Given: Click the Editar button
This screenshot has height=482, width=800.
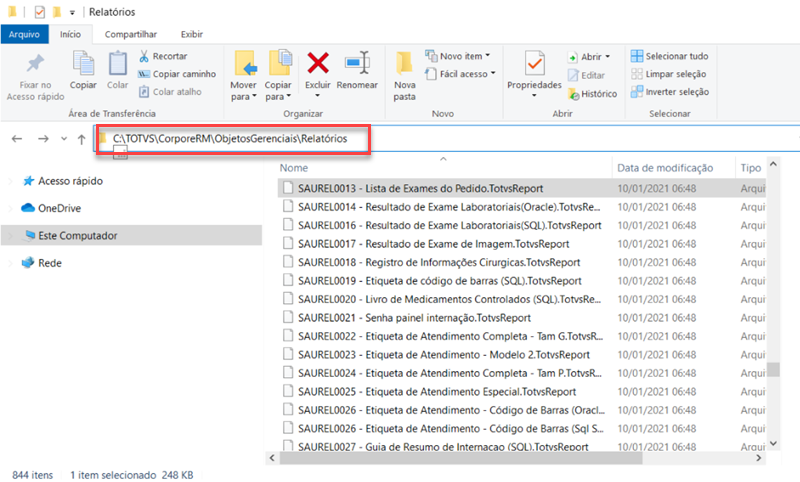Looking at the screenshot, I should coord(587,75).
